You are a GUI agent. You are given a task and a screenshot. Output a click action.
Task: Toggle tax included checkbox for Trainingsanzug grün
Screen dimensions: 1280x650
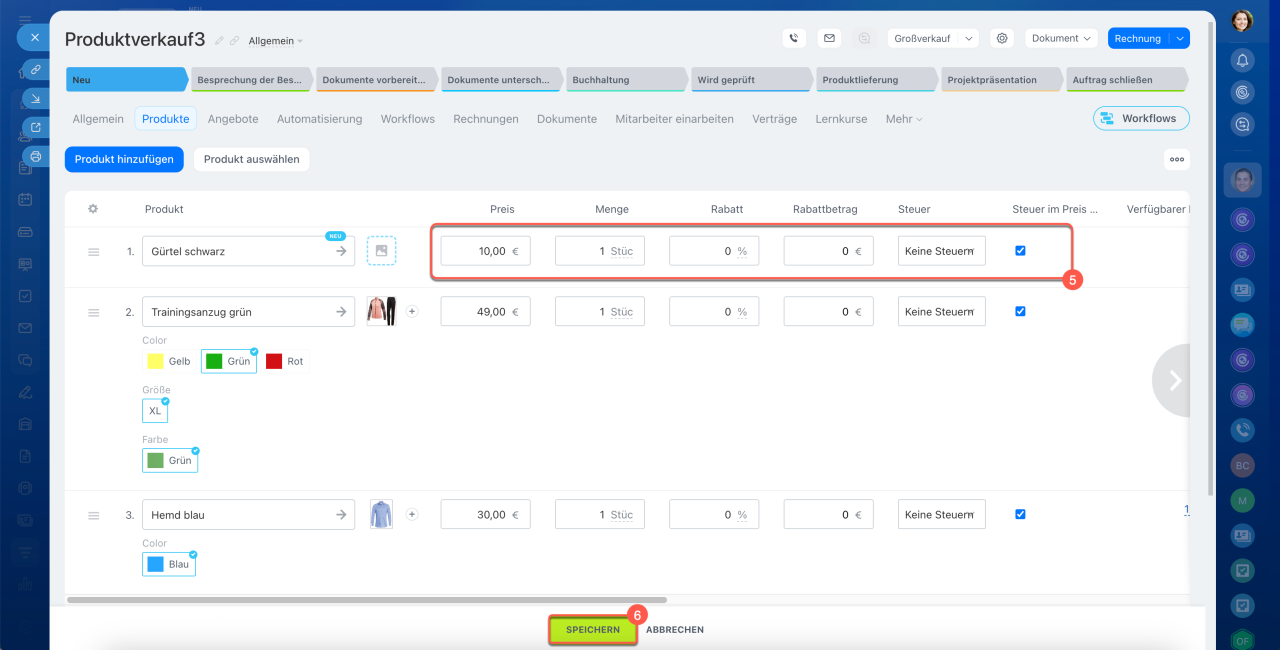point(1020,311)
